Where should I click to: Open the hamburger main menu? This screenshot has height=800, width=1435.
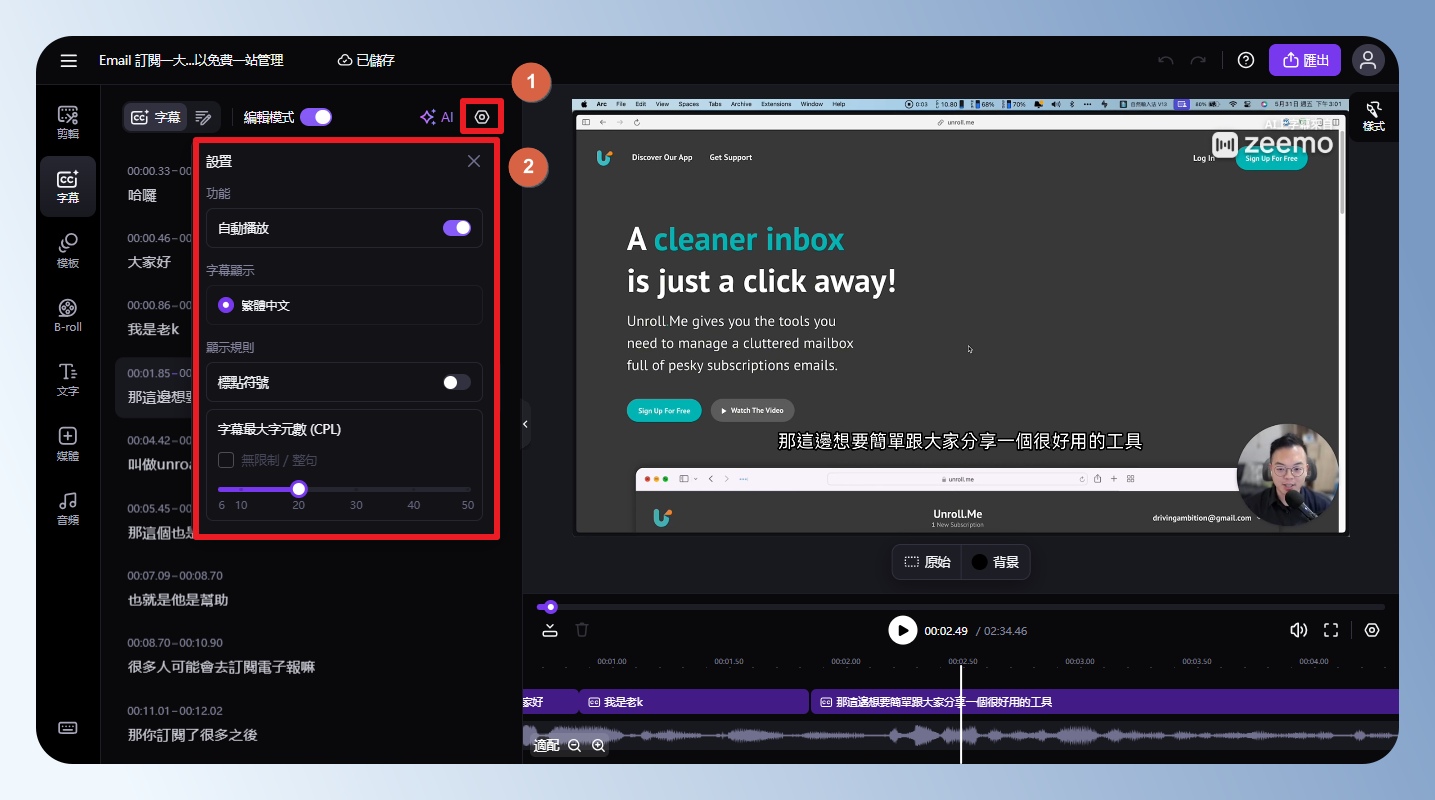68,61
